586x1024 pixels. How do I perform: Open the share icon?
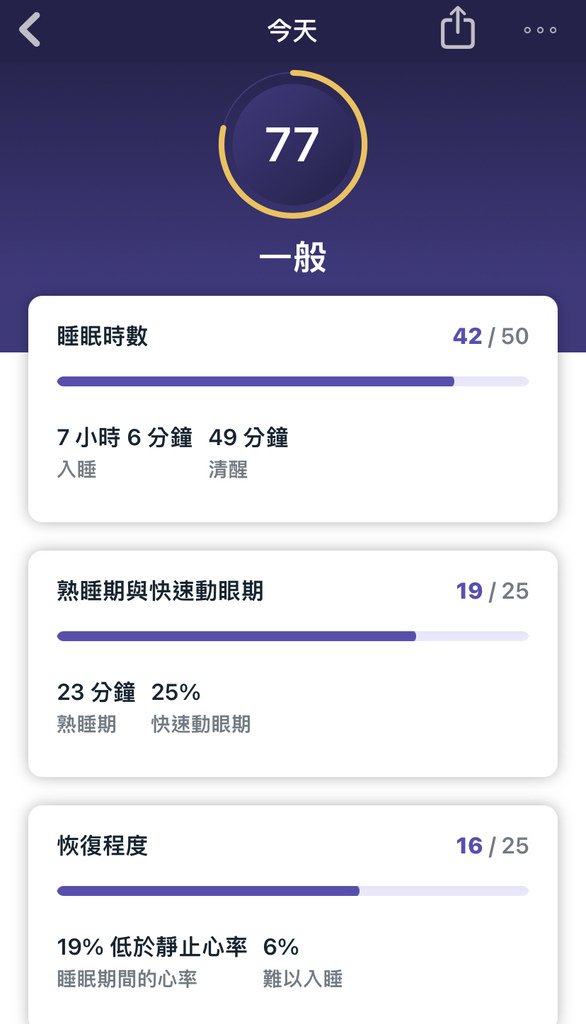click(457, 28)
